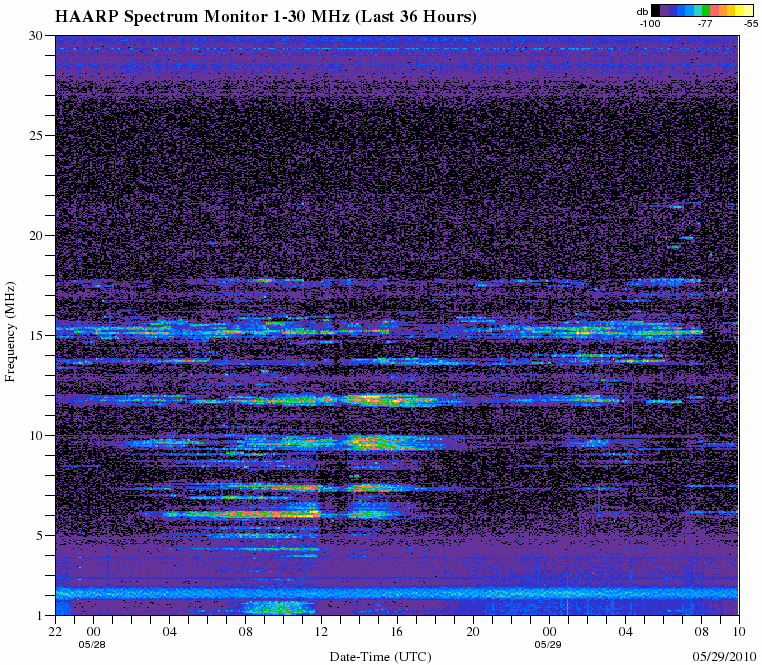Select the 'db' colorbar unit label
This screenshot has height=665, width=762.
pos(642,12)
